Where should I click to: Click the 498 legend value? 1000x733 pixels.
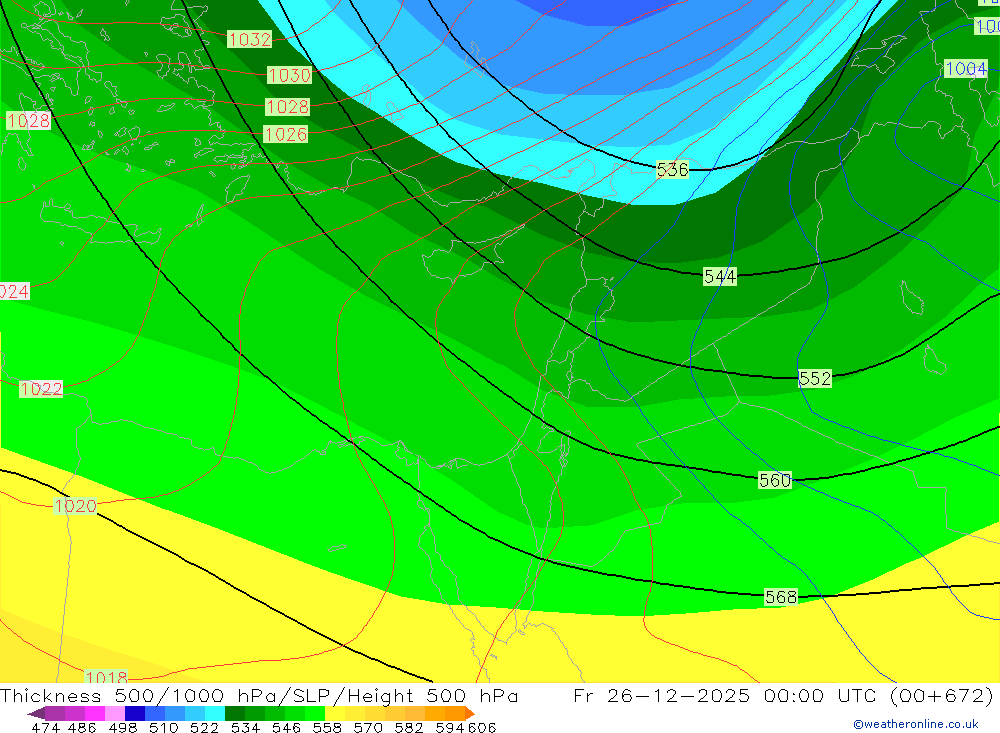(x=122, y=727)
